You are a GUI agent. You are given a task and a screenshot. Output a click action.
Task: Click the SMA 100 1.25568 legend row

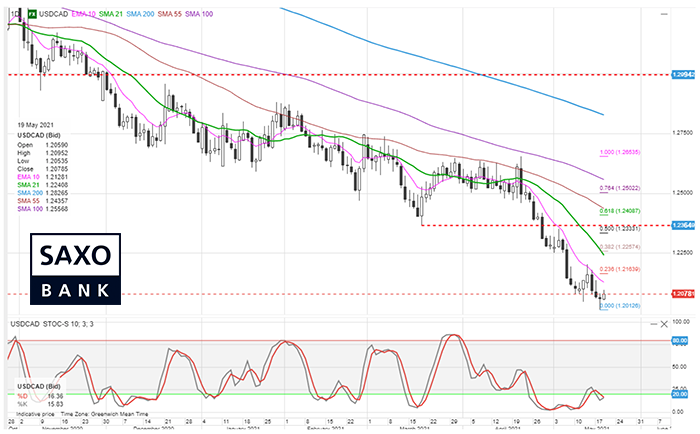[42, 209]
